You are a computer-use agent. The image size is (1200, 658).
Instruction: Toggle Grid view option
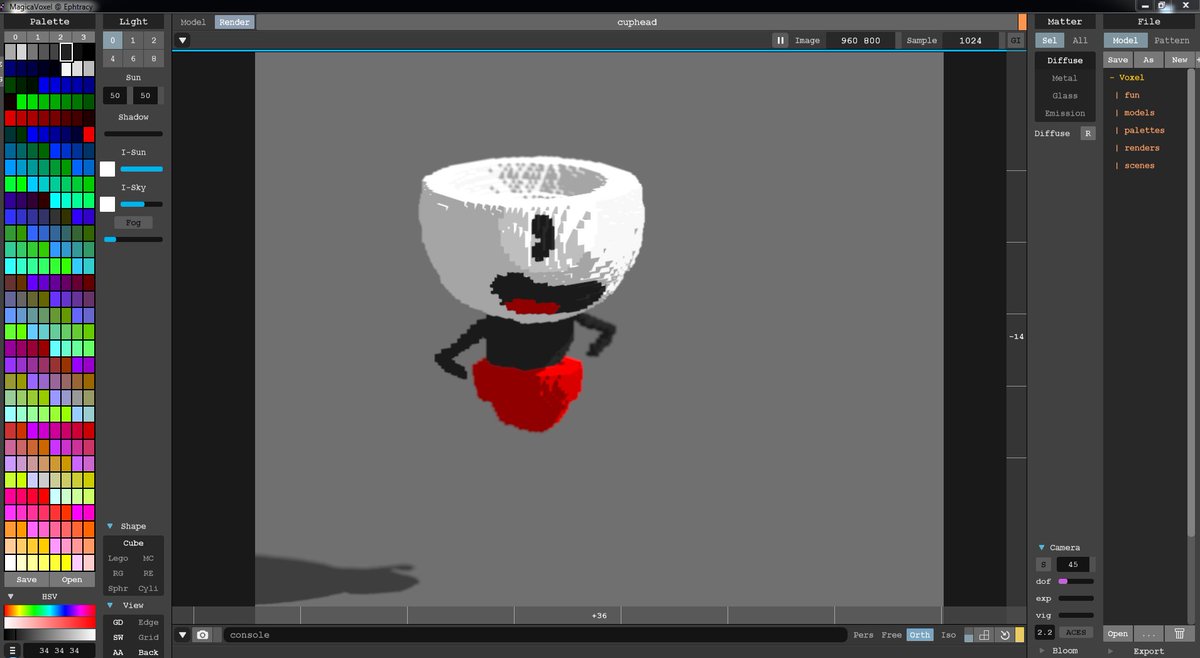pos(148,637)
